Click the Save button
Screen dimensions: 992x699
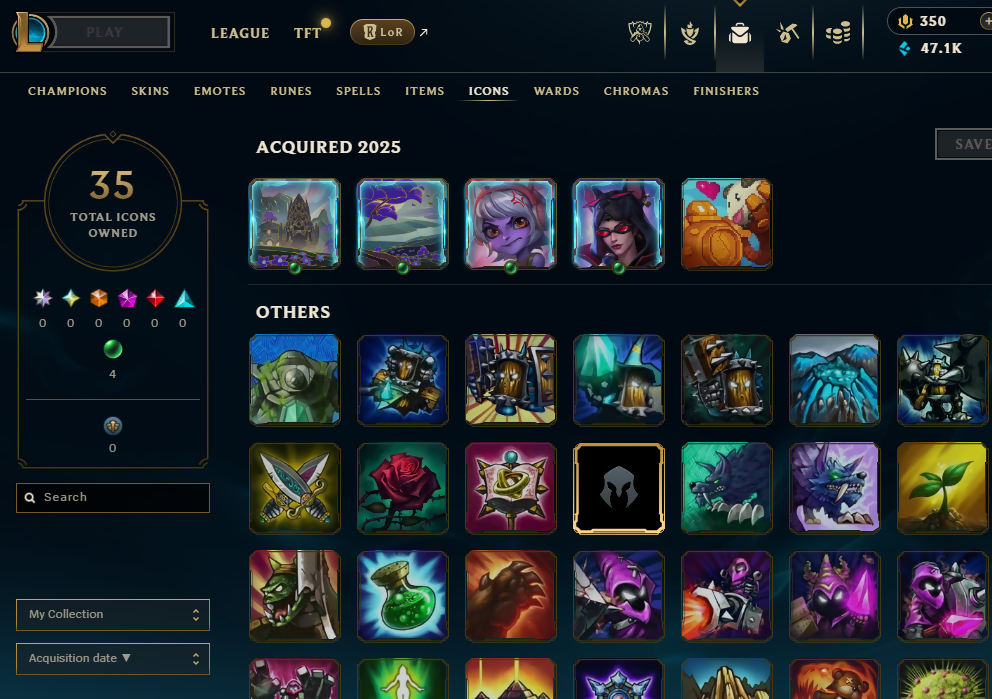[x=964, y=144]
